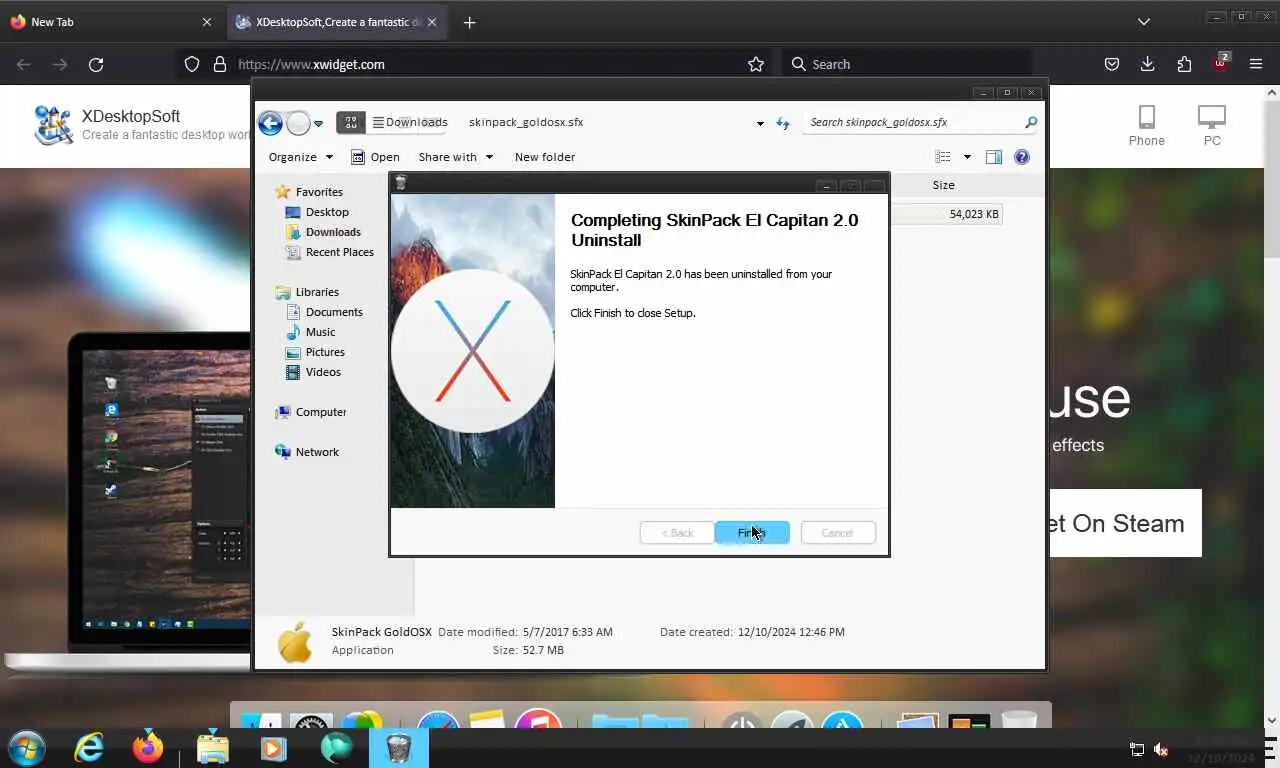This screenshot has width=1280, height=768.
Task: Click skinpack_goldosx.sfx breadcrumb in address bar
Action: 526,122
